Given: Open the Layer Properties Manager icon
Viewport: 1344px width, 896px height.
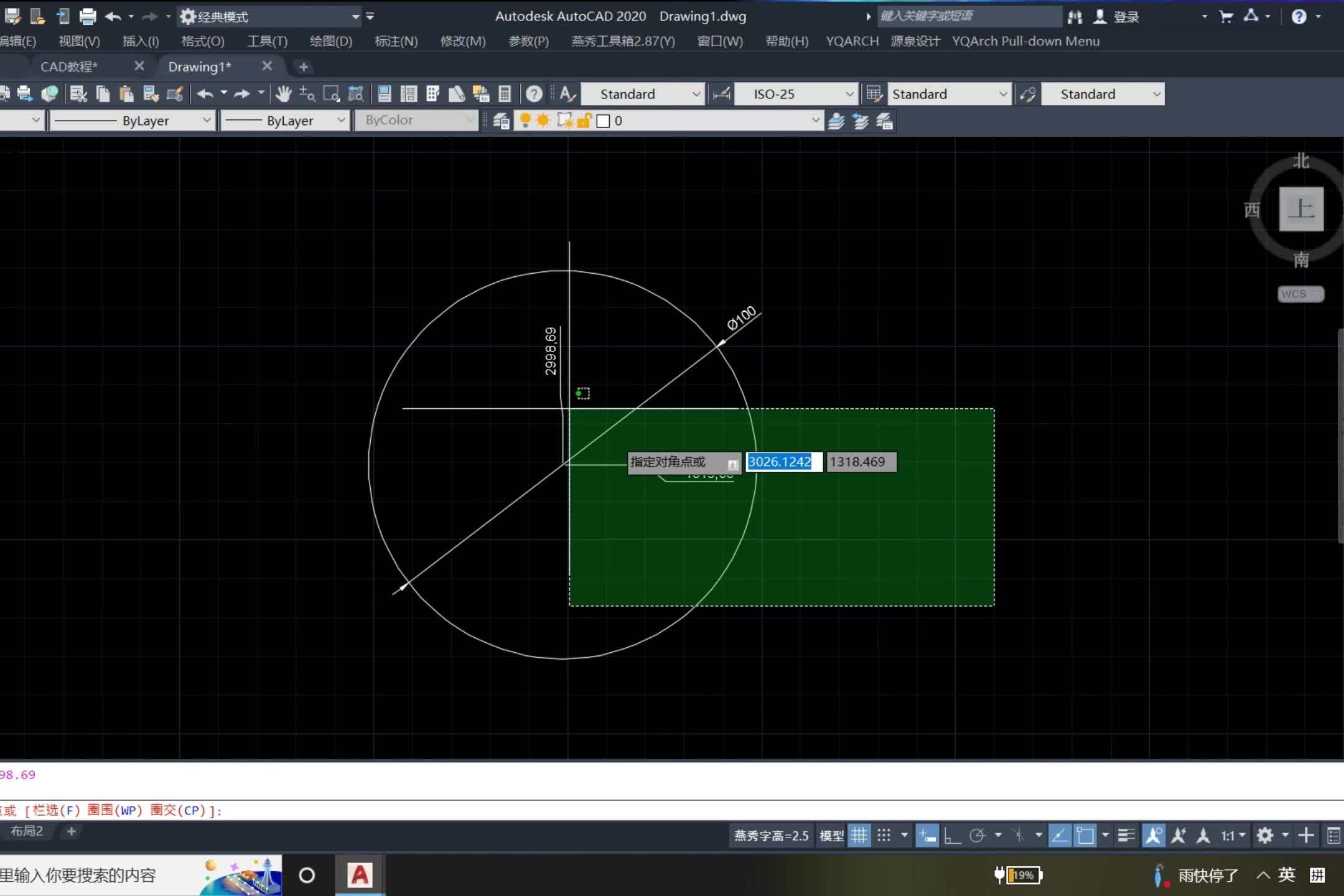Looking at the screenshot, I should pyautogui.click(x=502, y=121).
